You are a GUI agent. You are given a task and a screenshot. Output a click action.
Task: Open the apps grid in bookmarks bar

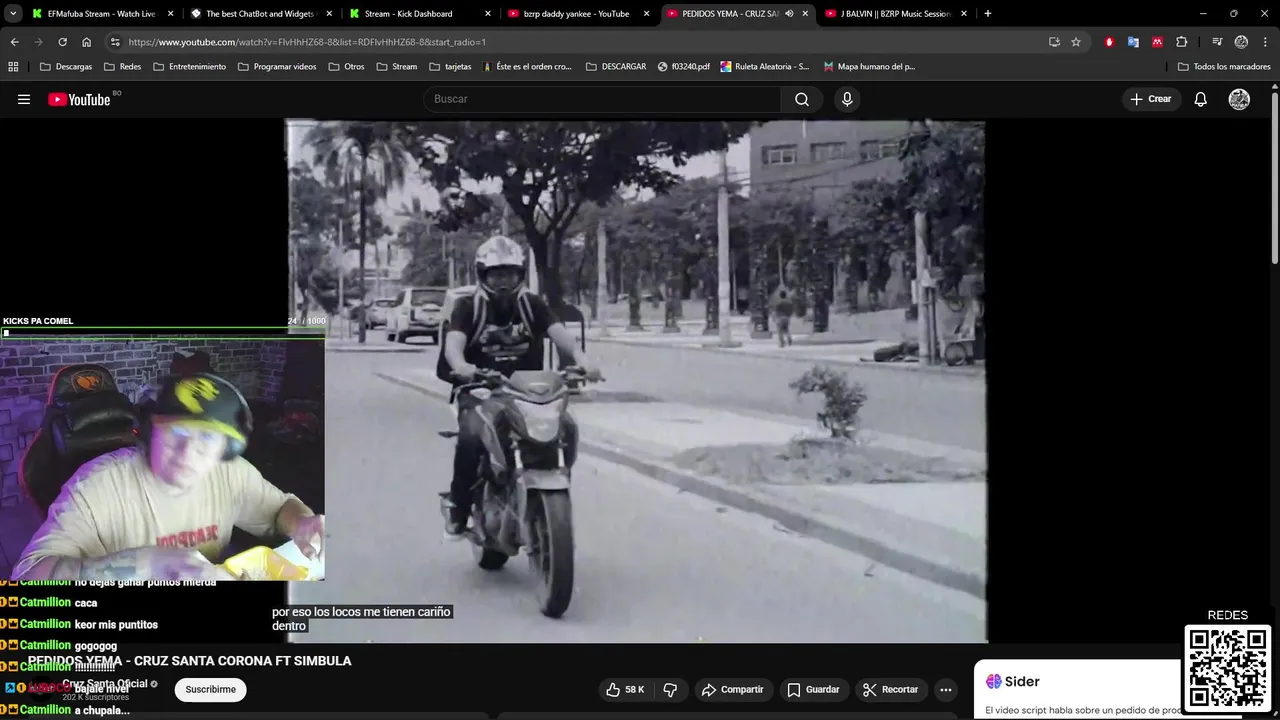tap(13, 67)
